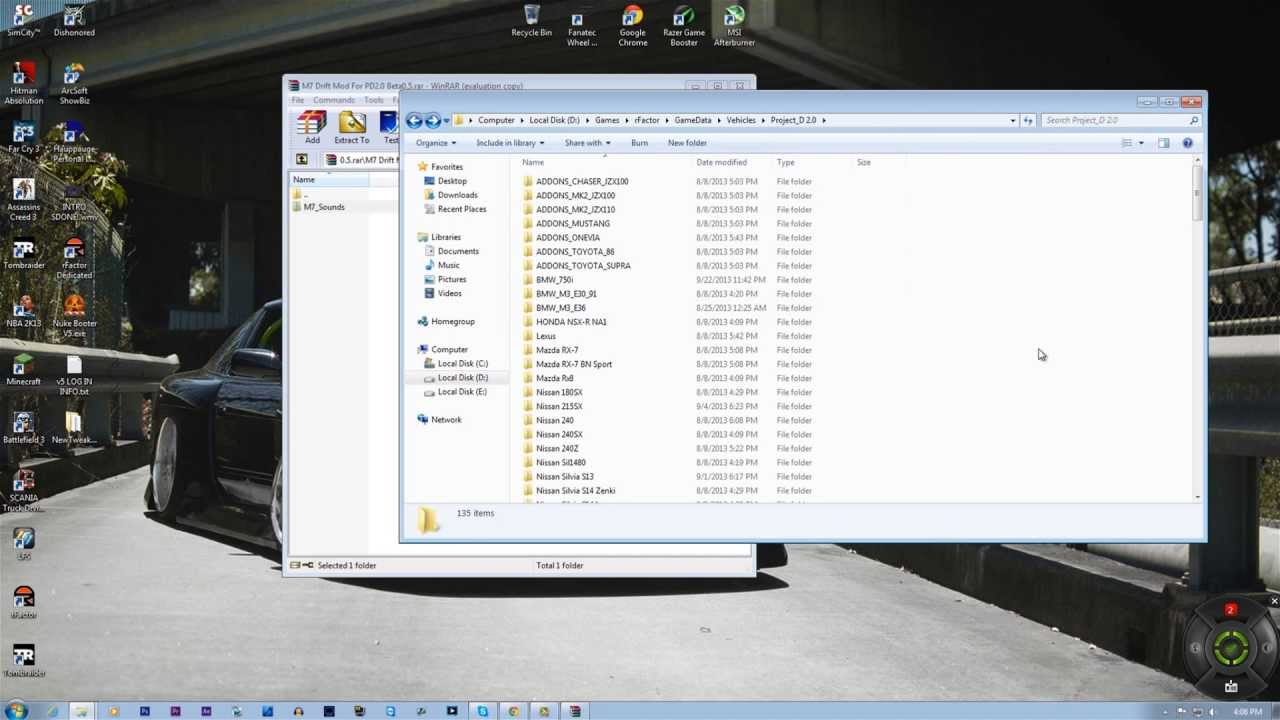Screen dimensions: 1280x720
Task: Select the Nuke Booter desktop icon
Action: click(x=74, y=316)
